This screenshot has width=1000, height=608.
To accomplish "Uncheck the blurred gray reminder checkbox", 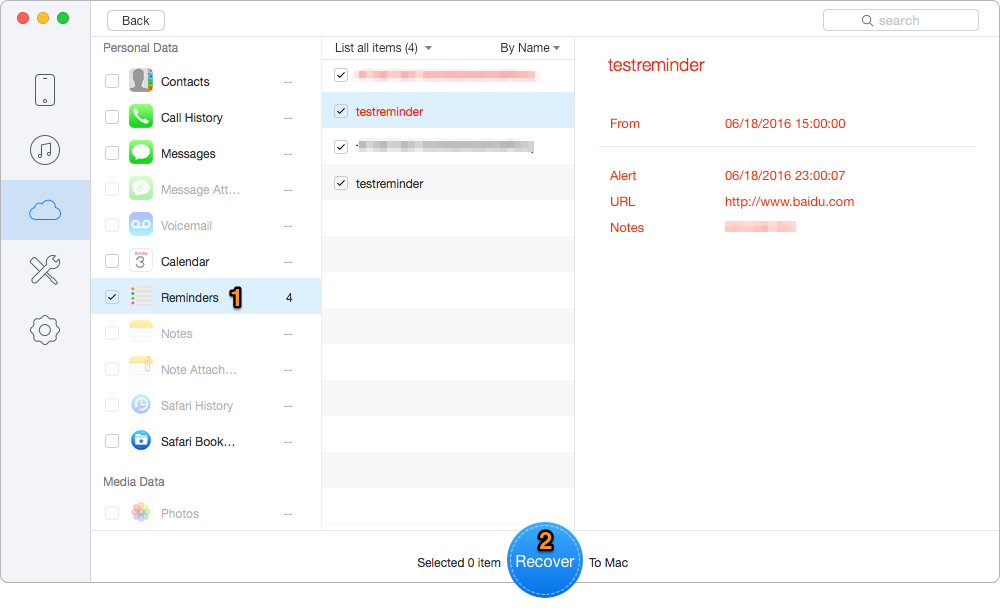I will pos(341,147).
